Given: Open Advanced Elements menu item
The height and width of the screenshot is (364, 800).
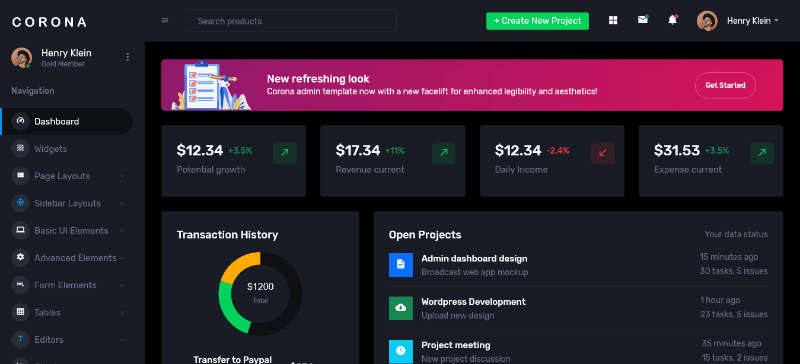Looking at the screenshot, I should (66, 257).
